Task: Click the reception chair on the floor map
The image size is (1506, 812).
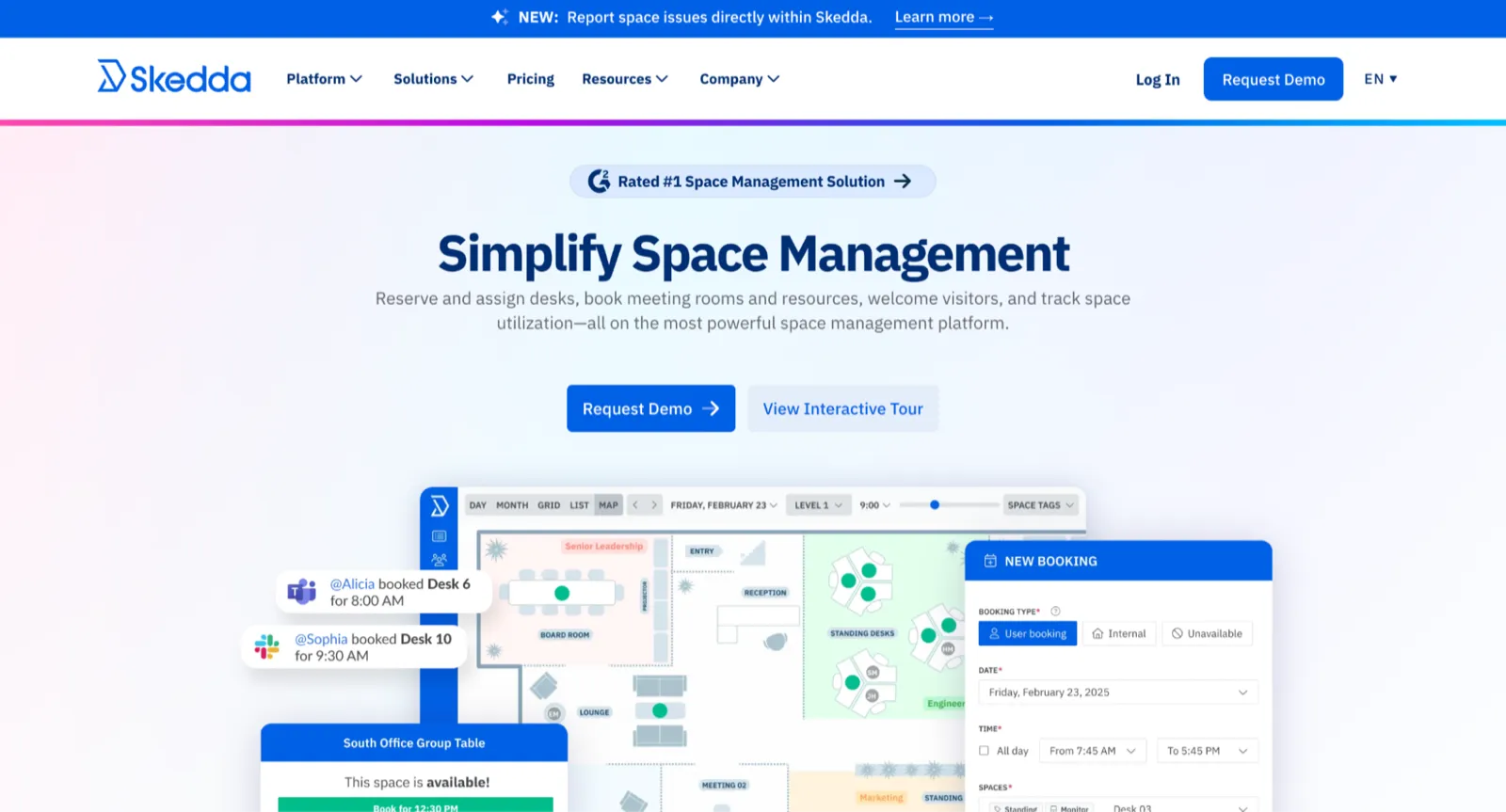Action: click(776, 642)
